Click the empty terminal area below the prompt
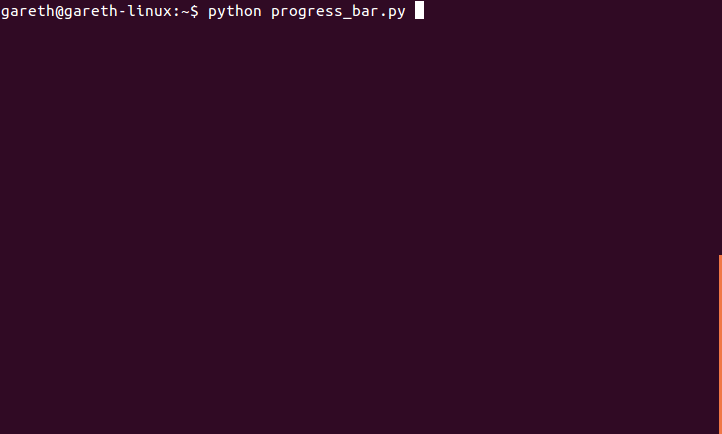Screen dimensions: 722x434 [x=359, y=226]
